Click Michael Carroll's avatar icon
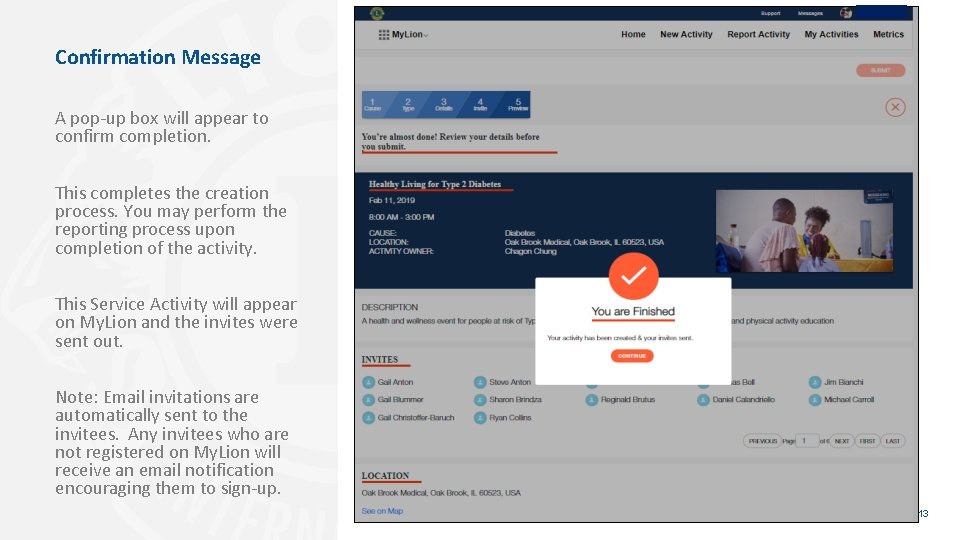 [x=815, y=400]
